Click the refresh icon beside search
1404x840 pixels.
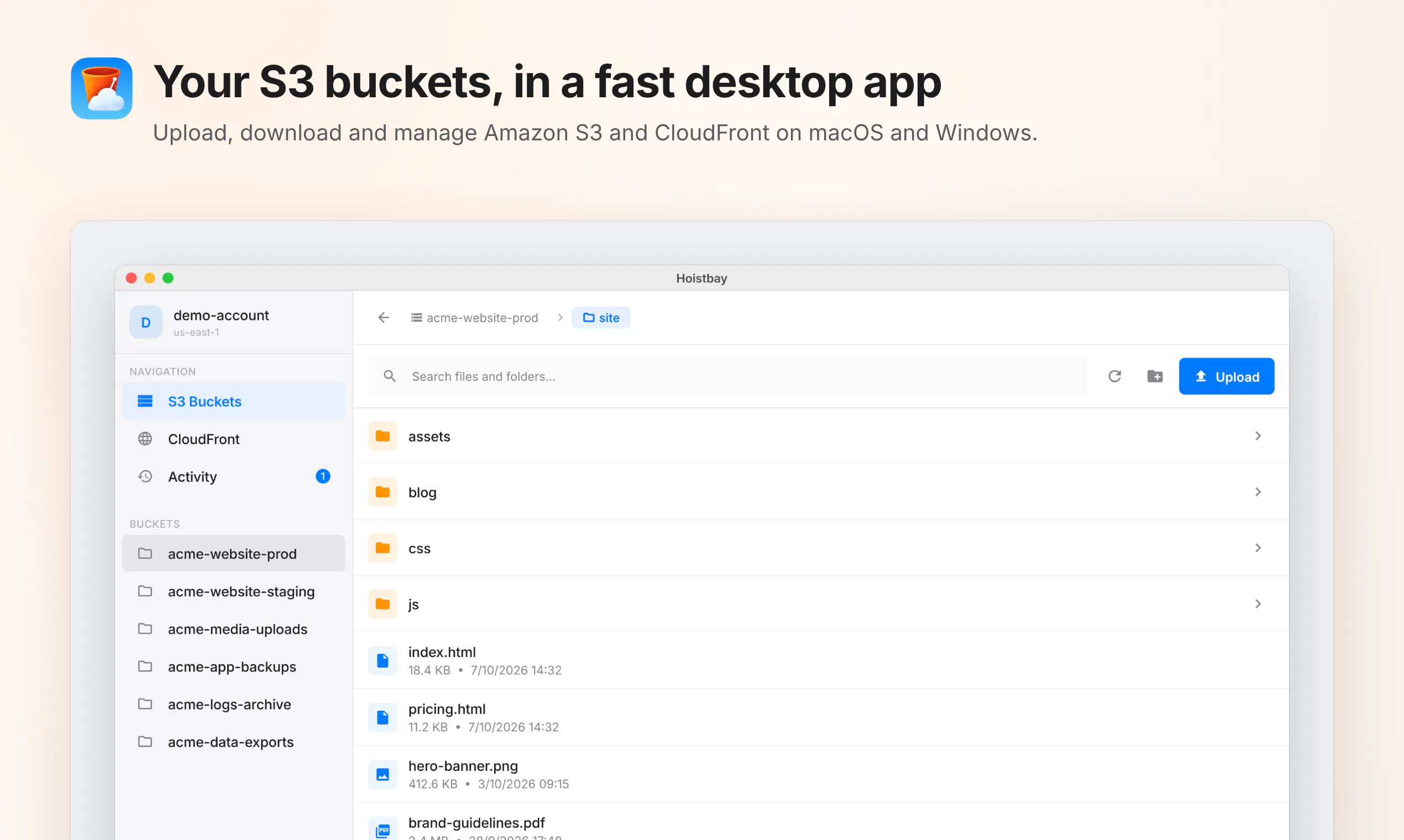pos(1115,376)
